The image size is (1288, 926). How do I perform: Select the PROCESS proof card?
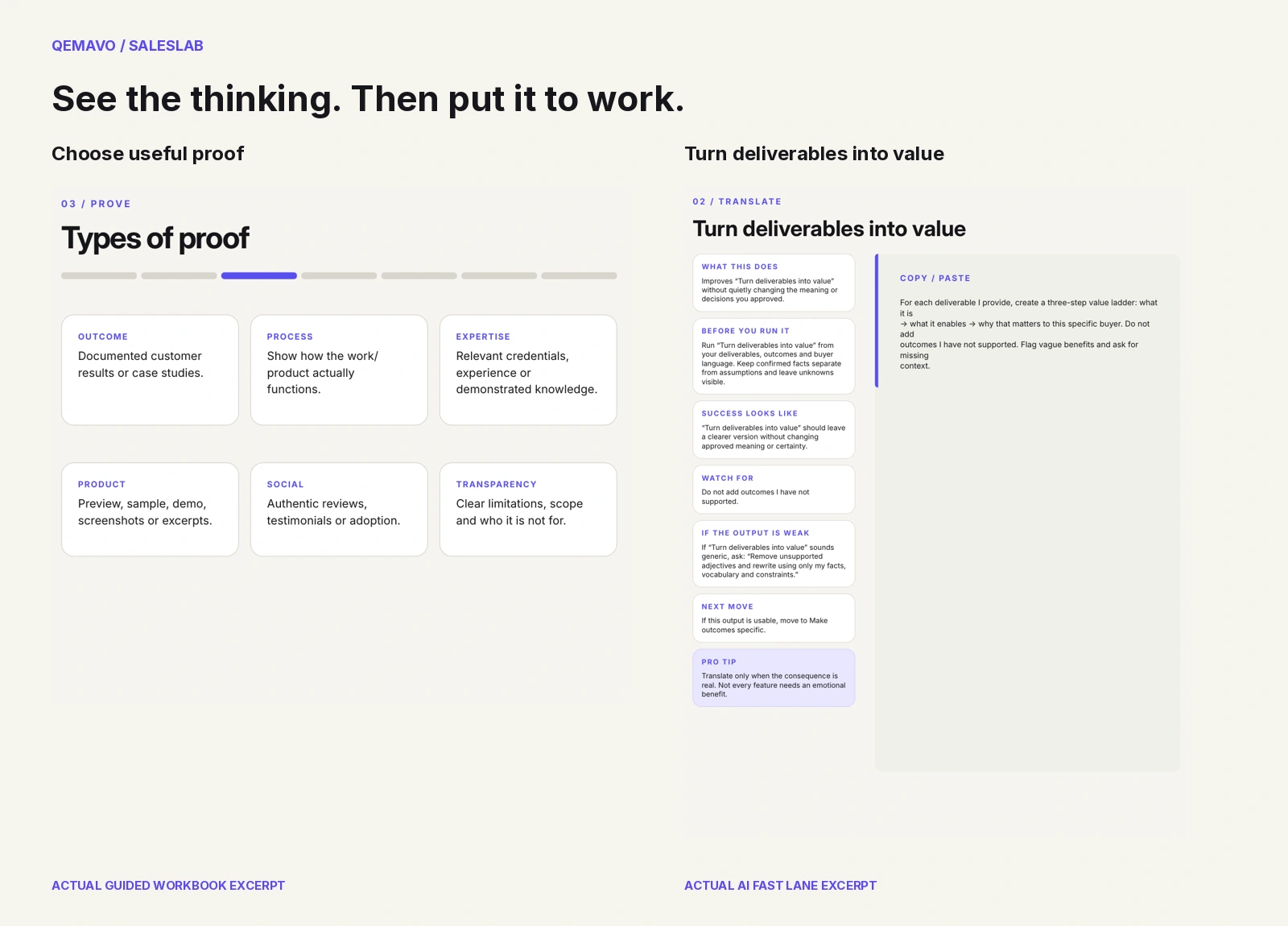(339, 370)
